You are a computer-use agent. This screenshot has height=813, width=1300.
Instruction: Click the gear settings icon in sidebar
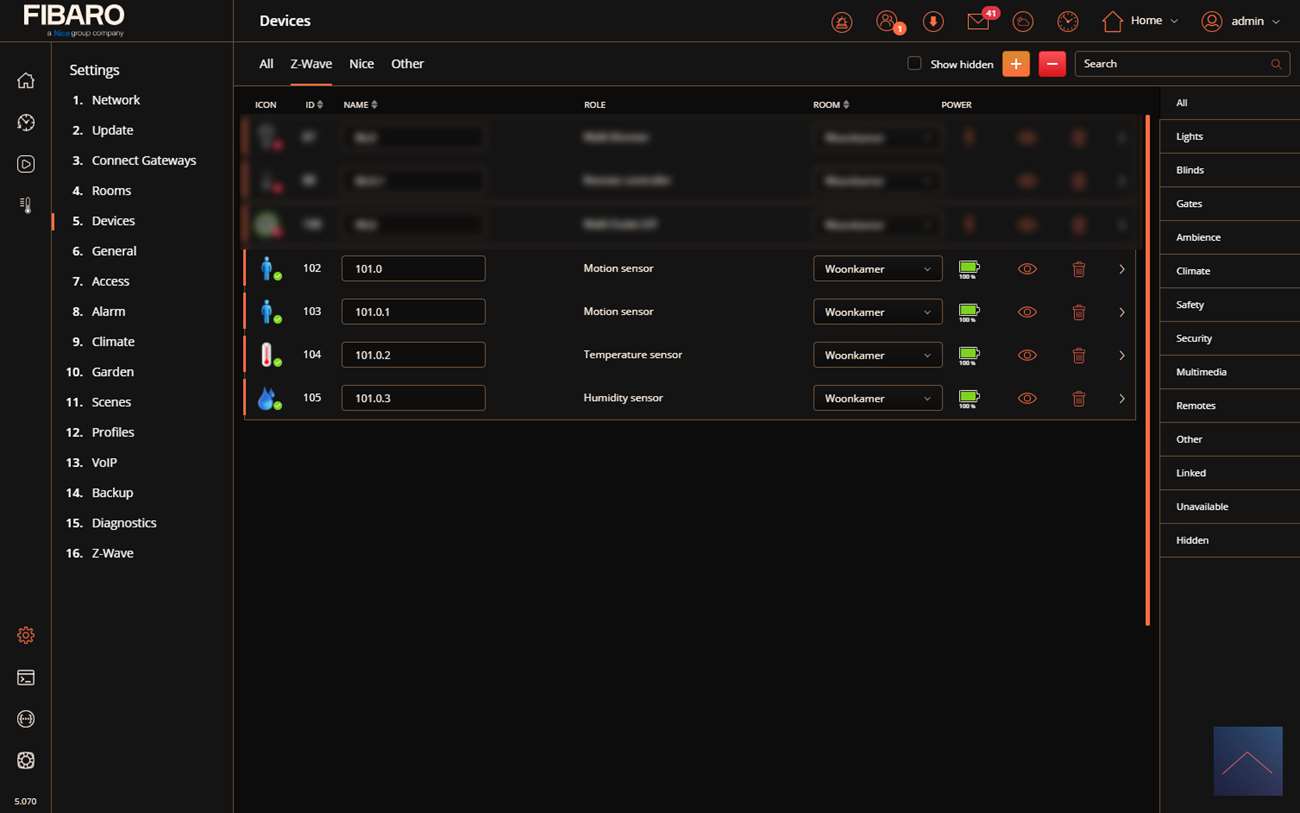(x=26, y=635)
